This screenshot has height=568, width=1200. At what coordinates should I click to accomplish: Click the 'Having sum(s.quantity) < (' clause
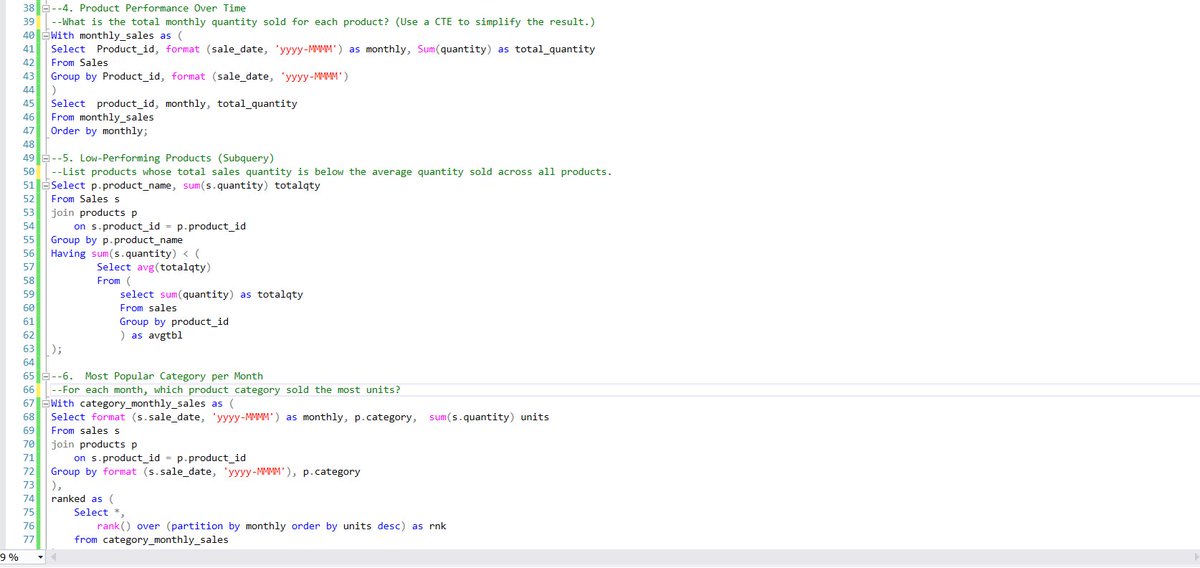coord(126,253)
